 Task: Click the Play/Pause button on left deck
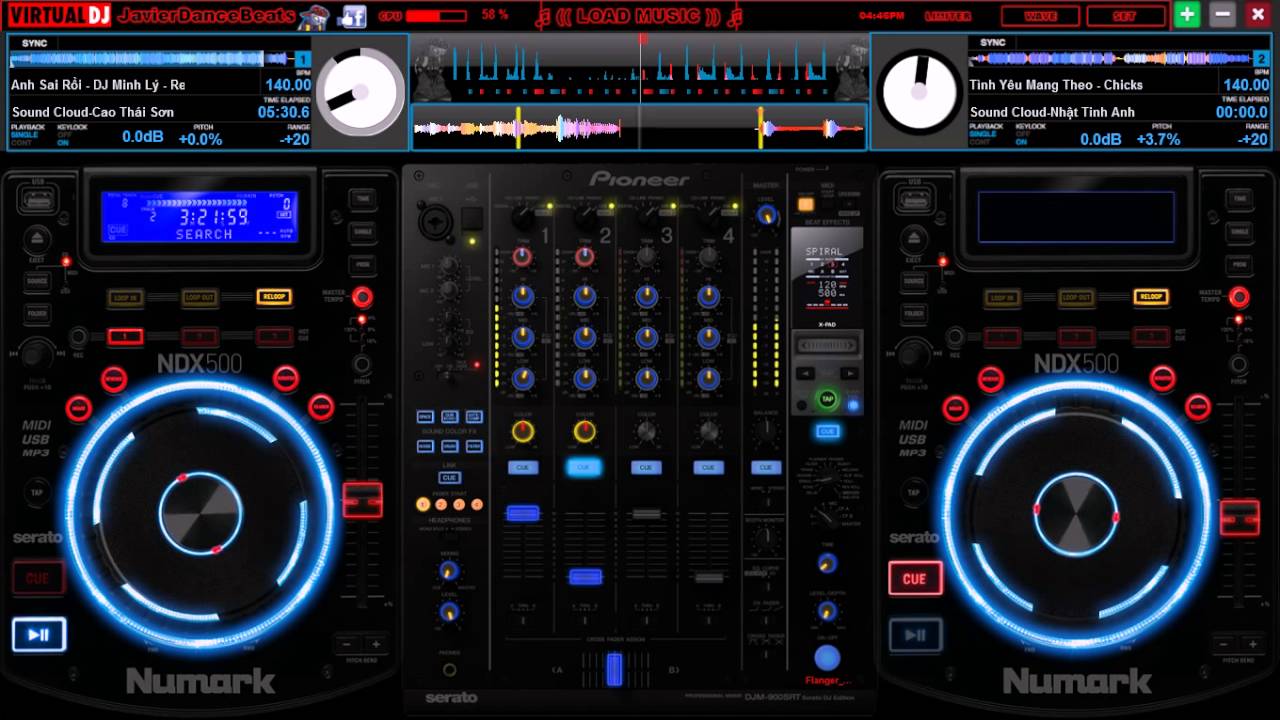pyautogui.click(x=39, y=635)
